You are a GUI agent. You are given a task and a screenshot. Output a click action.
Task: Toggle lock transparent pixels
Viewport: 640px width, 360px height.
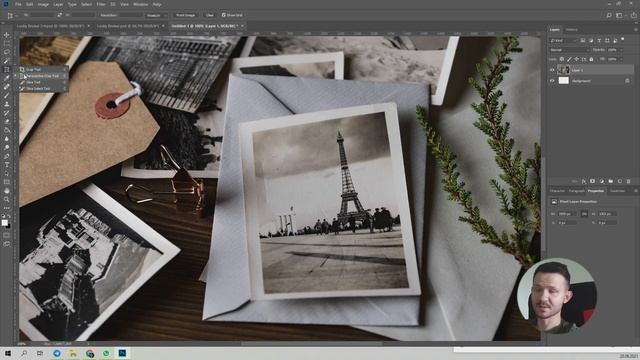point(562,59)
